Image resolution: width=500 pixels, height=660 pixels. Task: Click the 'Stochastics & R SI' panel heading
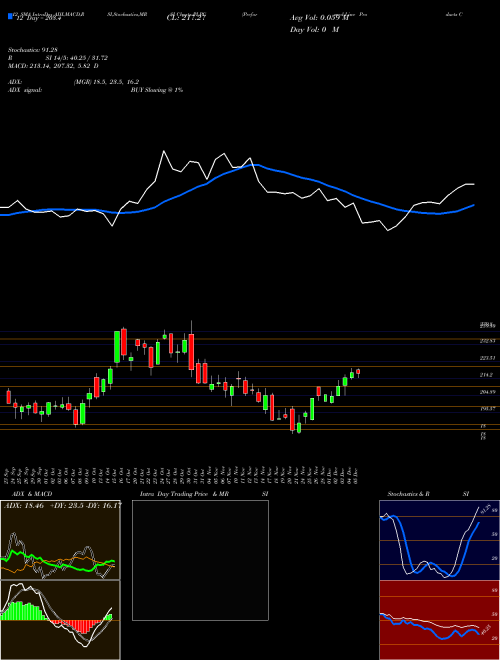pos(428,494)
